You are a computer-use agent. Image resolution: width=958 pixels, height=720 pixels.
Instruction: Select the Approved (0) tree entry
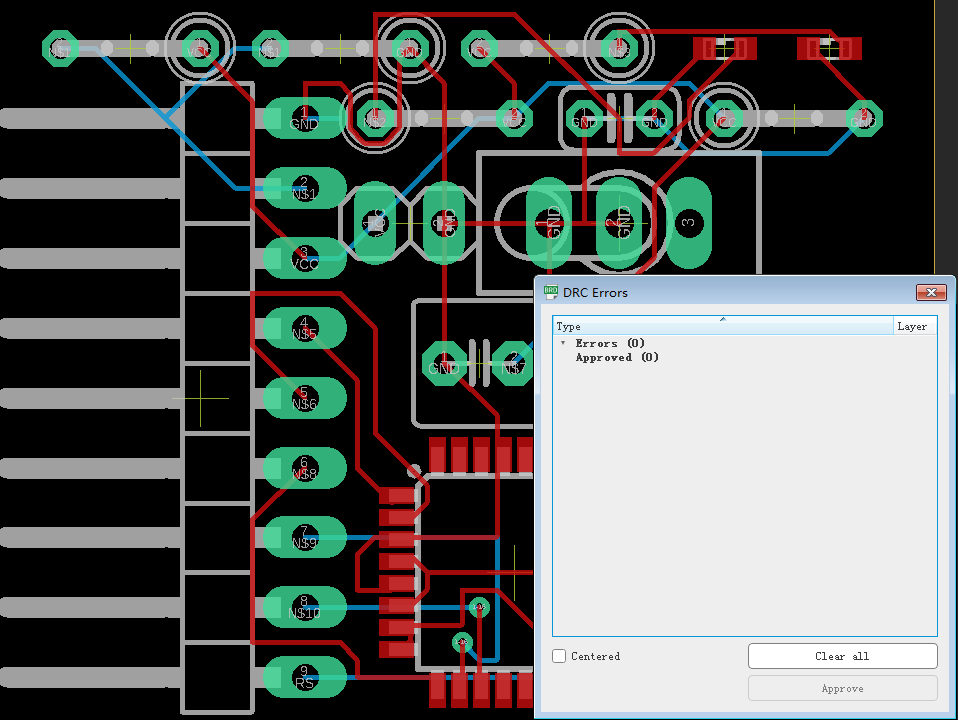[x=618, y=357]
